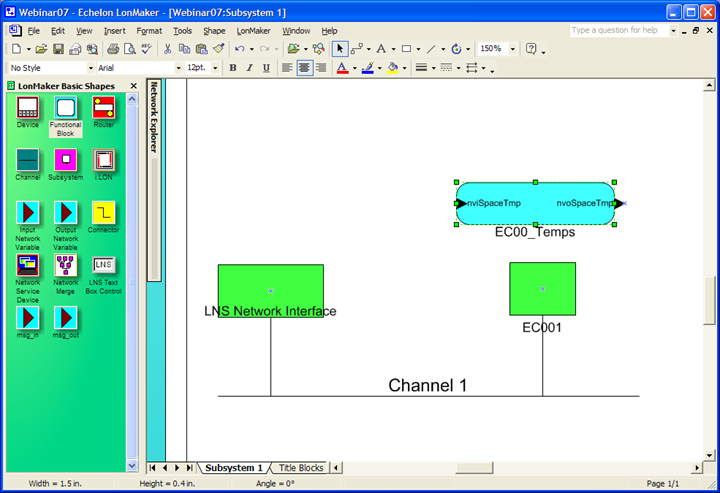Toggle Underline text formatting
The height and width of the screenshot is (493, 720).
[x=266, y=68]
